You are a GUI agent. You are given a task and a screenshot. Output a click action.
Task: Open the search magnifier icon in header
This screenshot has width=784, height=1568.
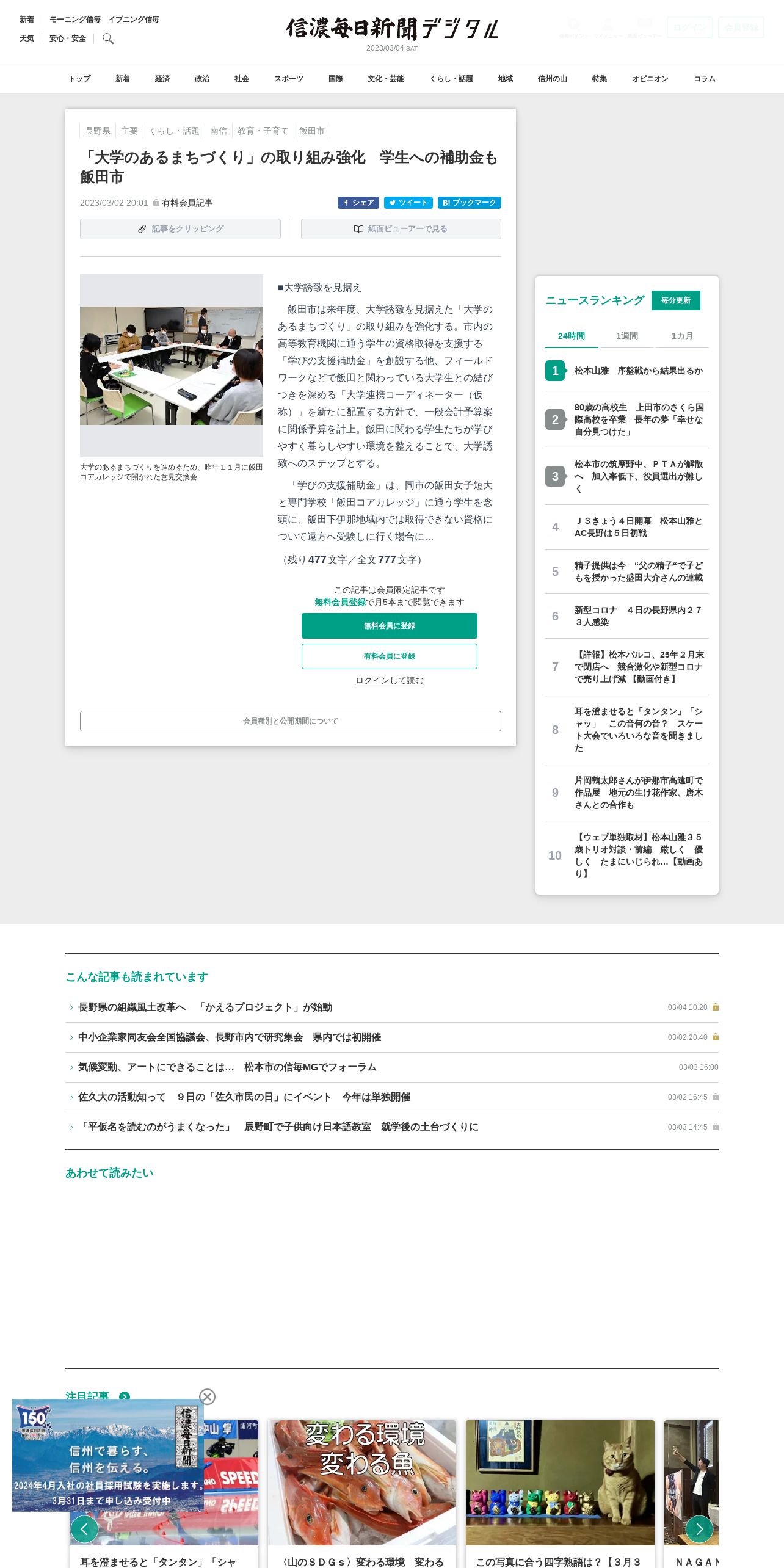[x=108, y=38]
